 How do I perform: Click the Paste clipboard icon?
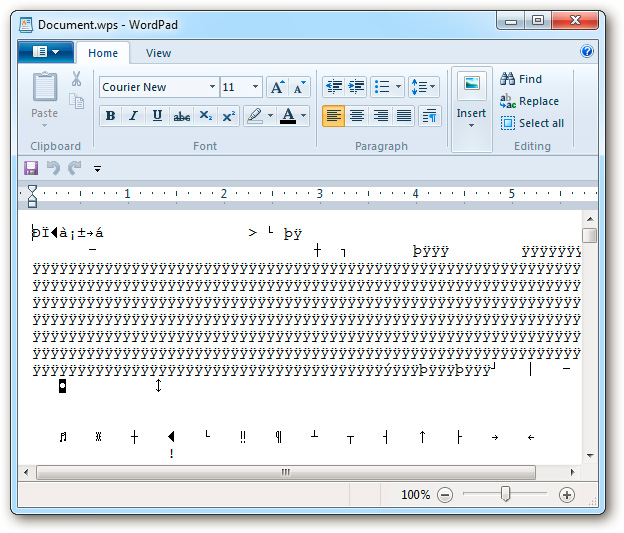(x=45, y=86)
